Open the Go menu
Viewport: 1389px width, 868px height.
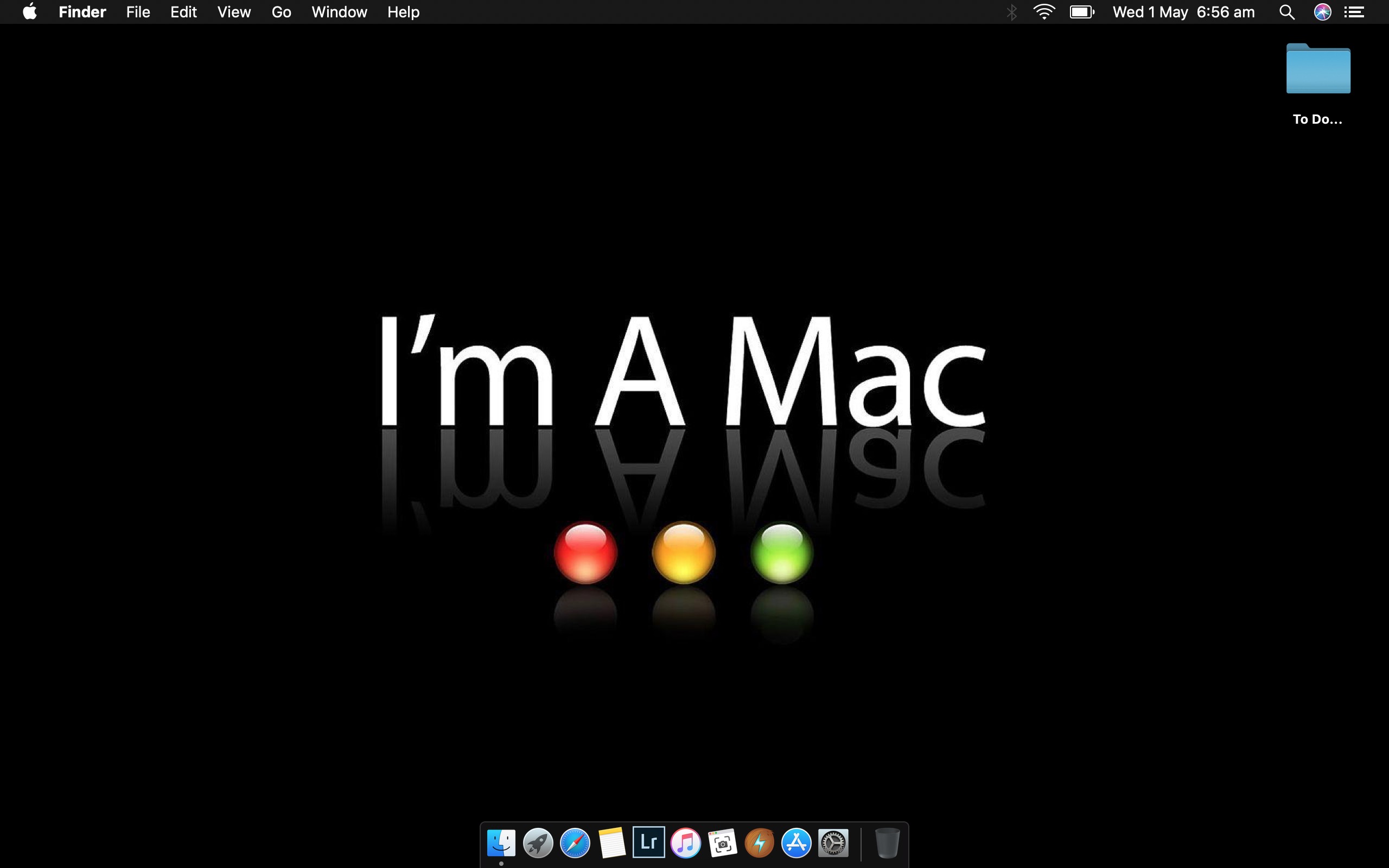(281, 12)
